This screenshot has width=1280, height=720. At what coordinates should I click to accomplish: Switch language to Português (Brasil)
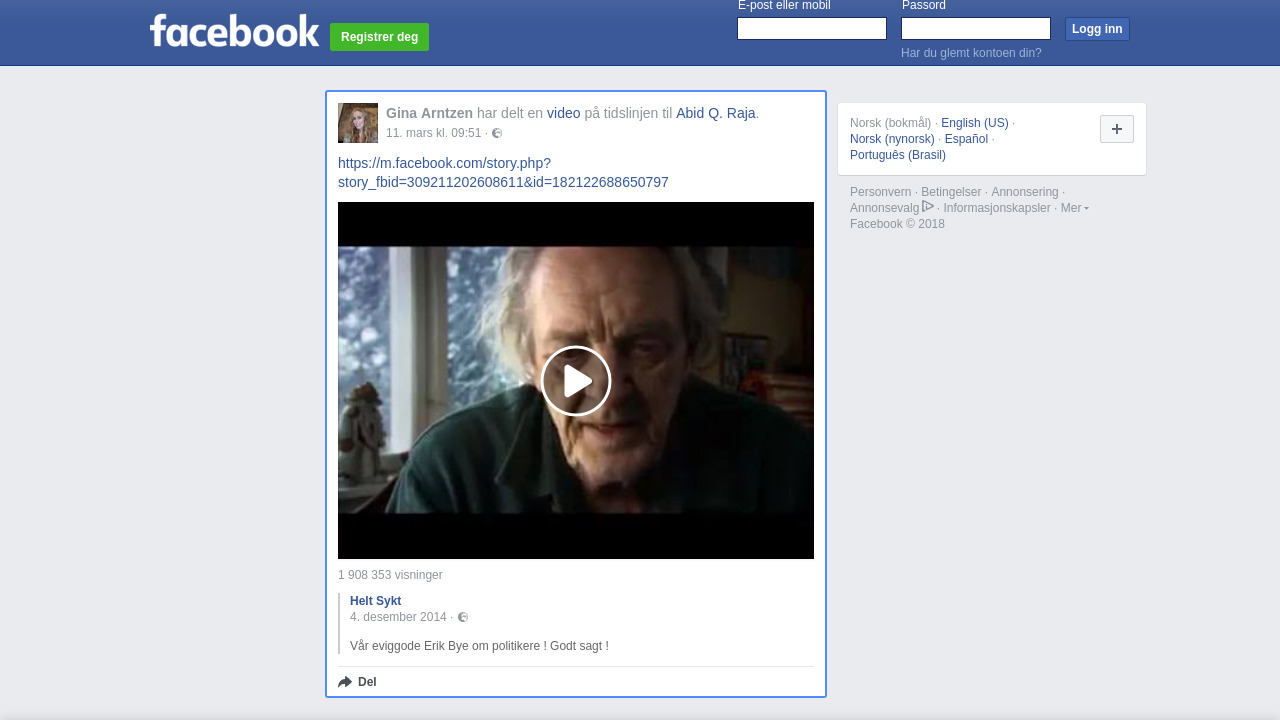tap(898, 155)
